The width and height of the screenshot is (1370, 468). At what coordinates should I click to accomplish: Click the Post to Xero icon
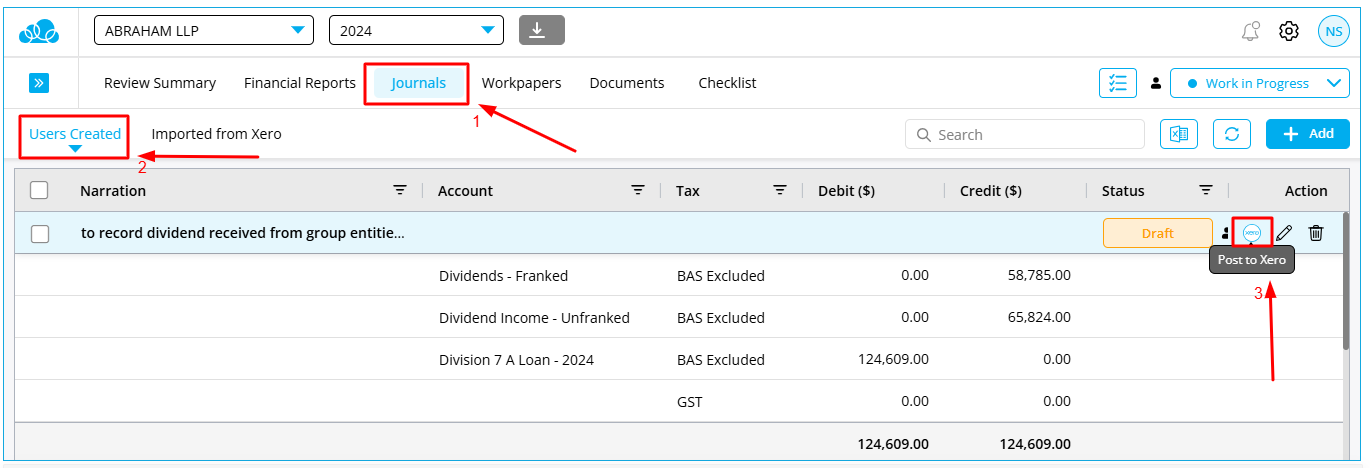(1251, 233)
